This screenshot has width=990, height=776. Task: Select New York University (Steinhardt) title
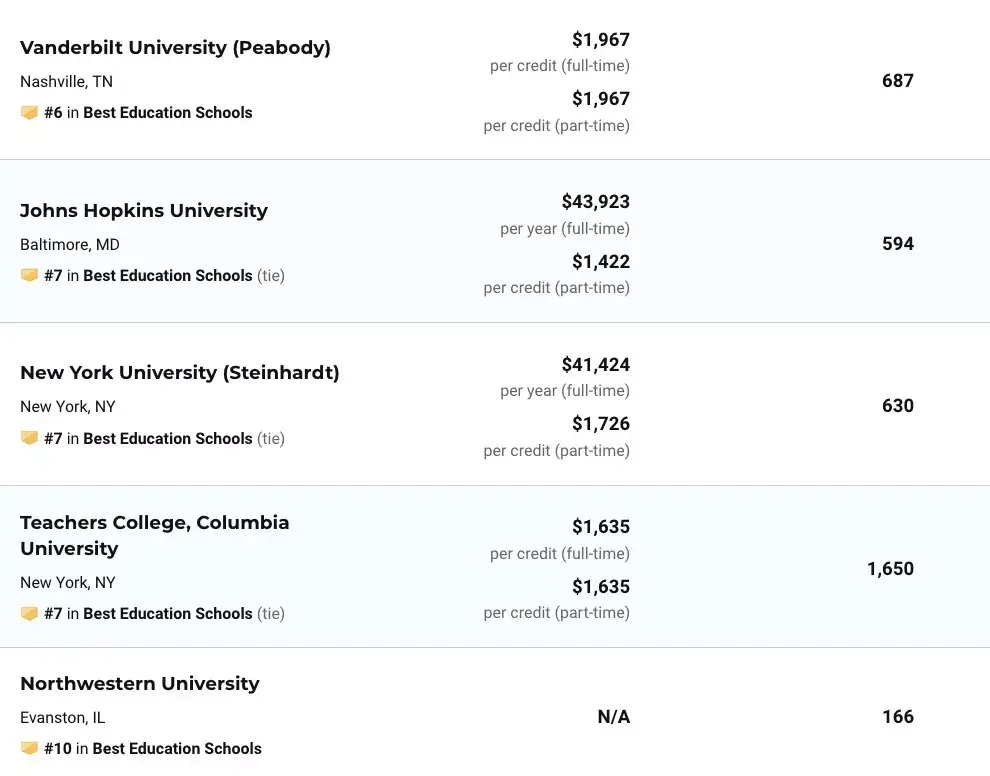tap(180, 372)
